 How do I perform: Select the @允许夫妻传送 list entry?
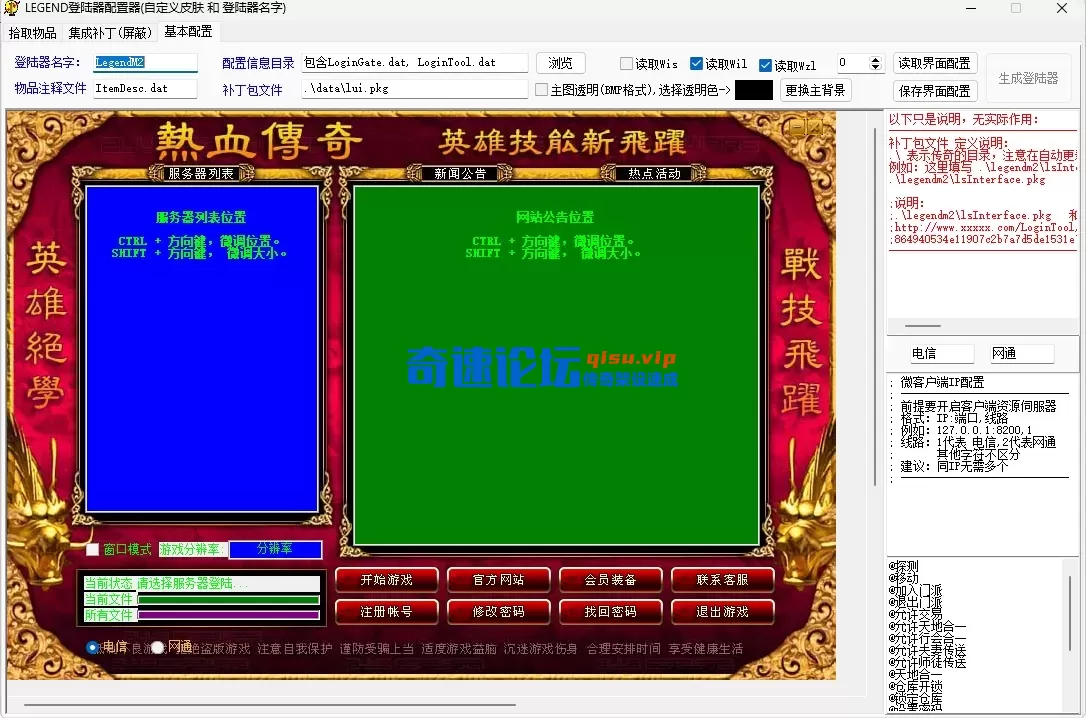coord(927,650)
